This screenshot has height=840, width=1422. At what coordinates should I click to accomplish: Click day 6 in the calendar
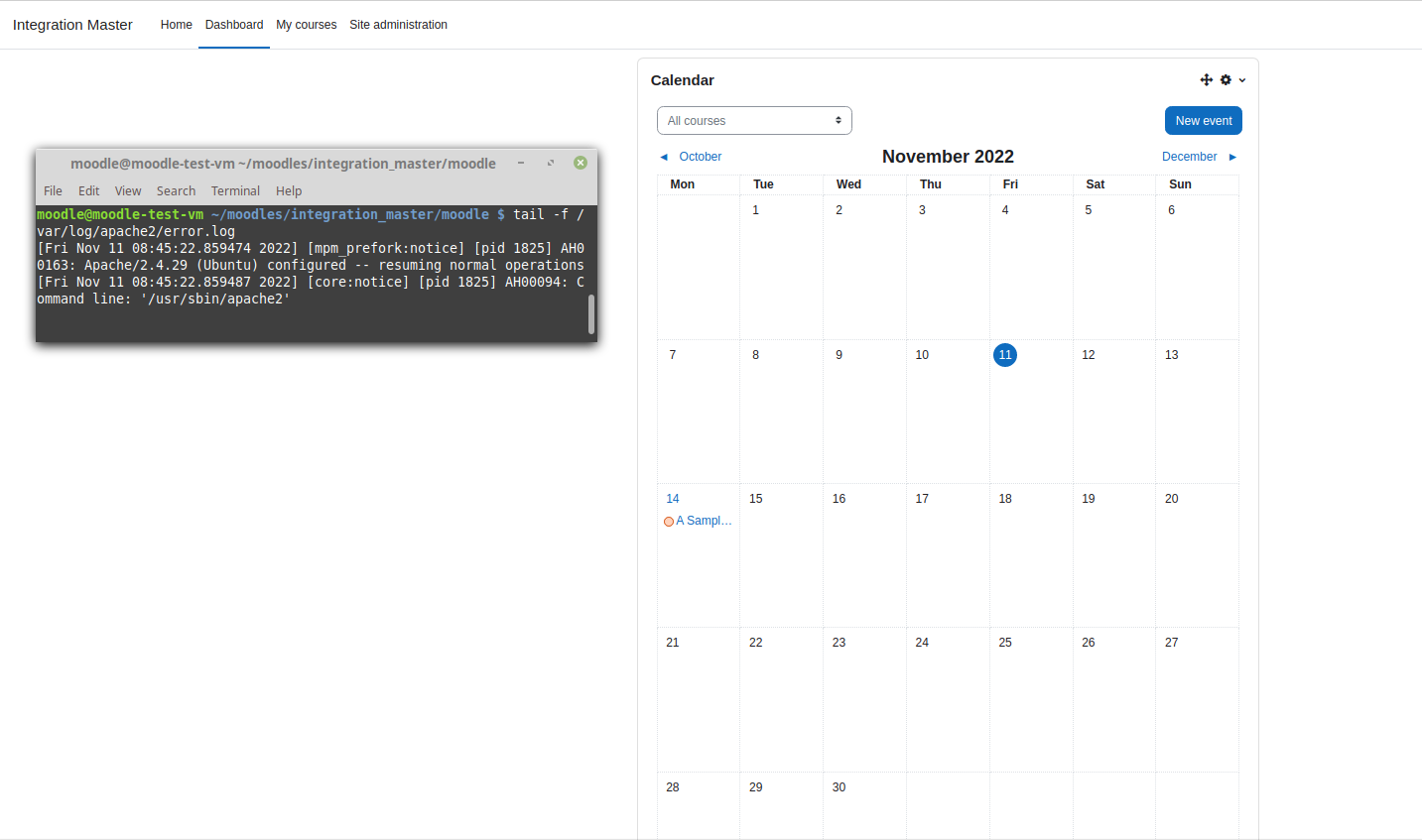pos(1172,210)
